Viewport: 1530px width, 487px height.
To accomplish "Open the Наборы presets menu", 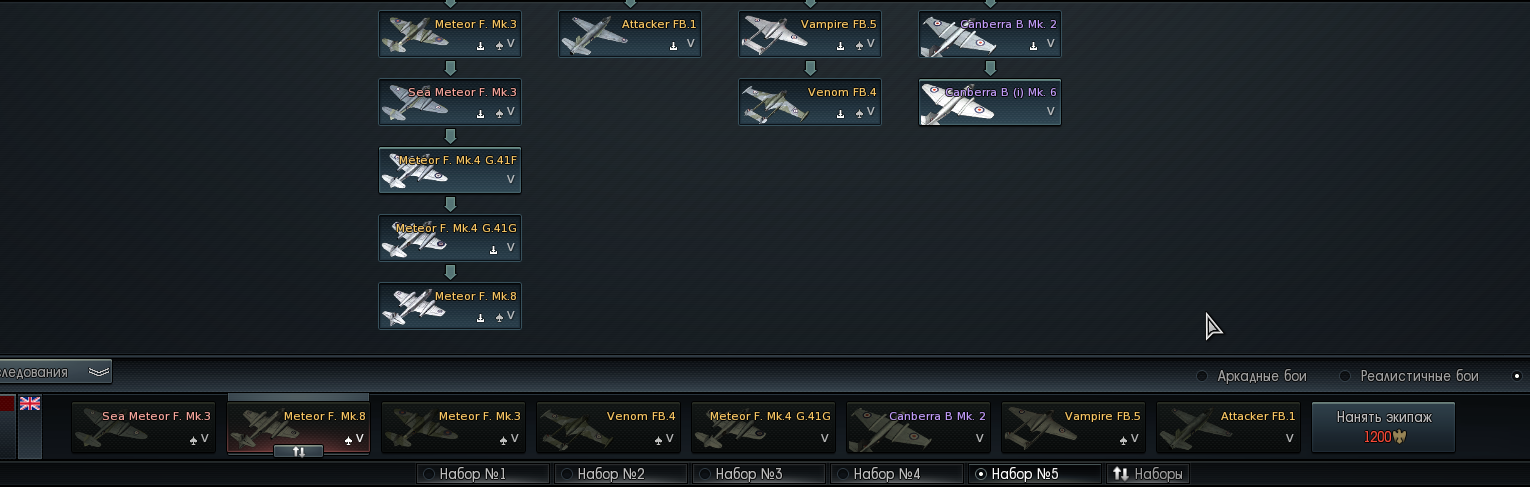I will 1148,474.
